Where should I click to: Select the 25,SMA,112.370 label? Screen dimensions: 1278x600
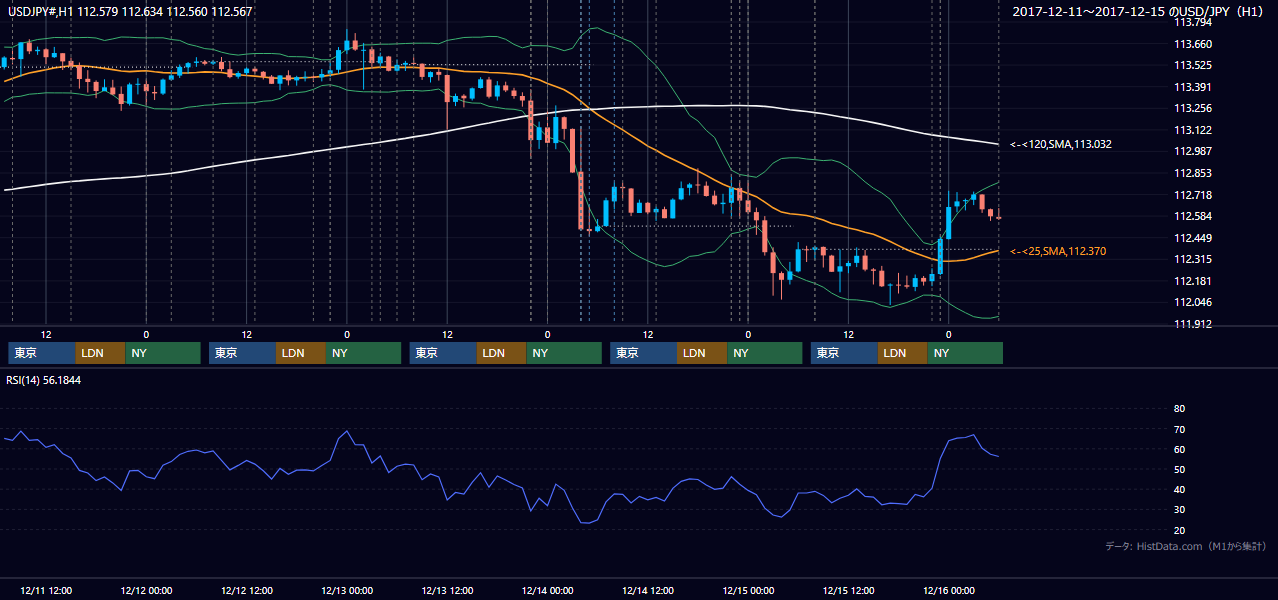click(x=1058, y=251)
